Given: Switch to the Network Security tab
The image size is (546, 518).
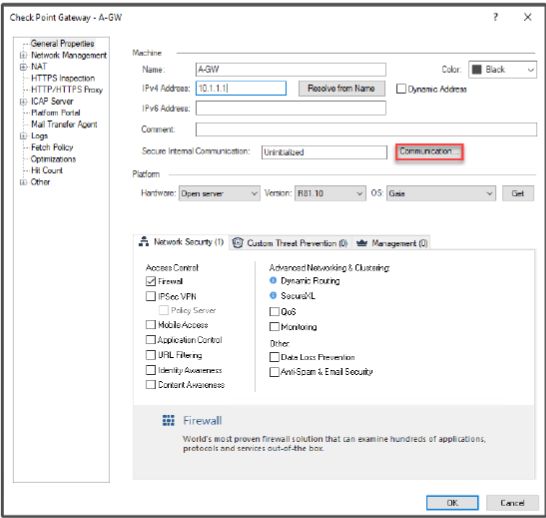Looking at the screenshot, I should coord(181,242).
